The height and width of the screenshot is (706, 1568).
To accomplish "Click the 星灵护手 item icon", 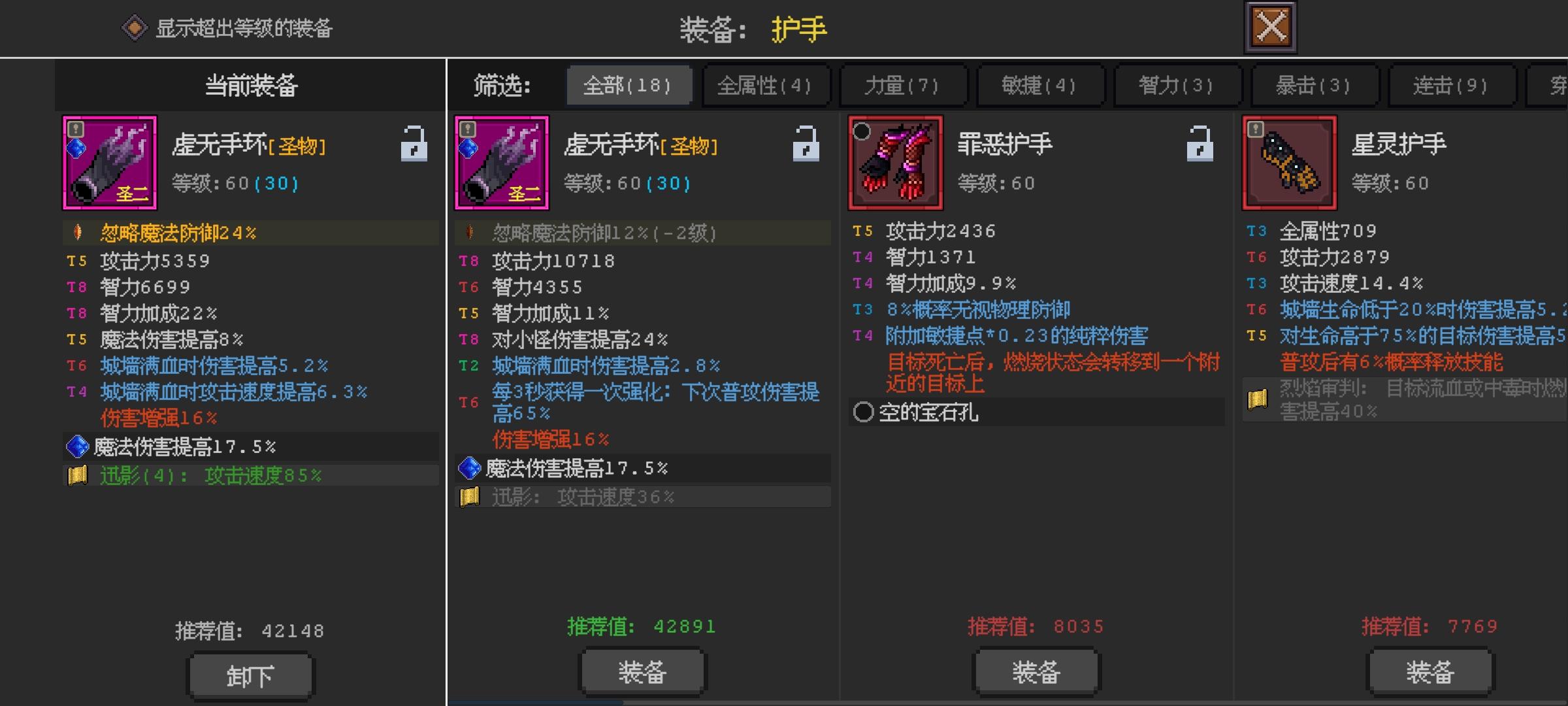I will (x=1290, y=163).
